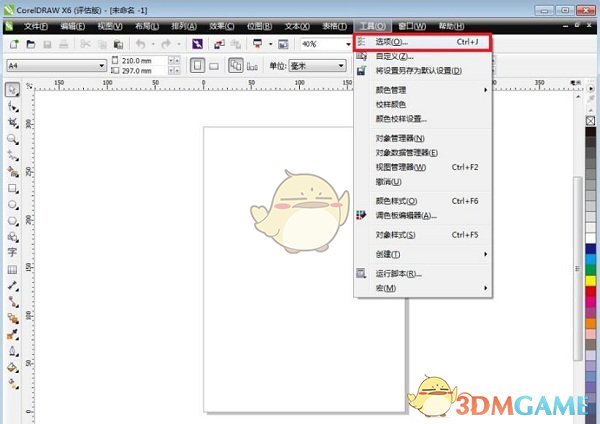Select the Text tool (字)
The width and height of the screenshot is (600, 424).
click(x=12, y=253)
